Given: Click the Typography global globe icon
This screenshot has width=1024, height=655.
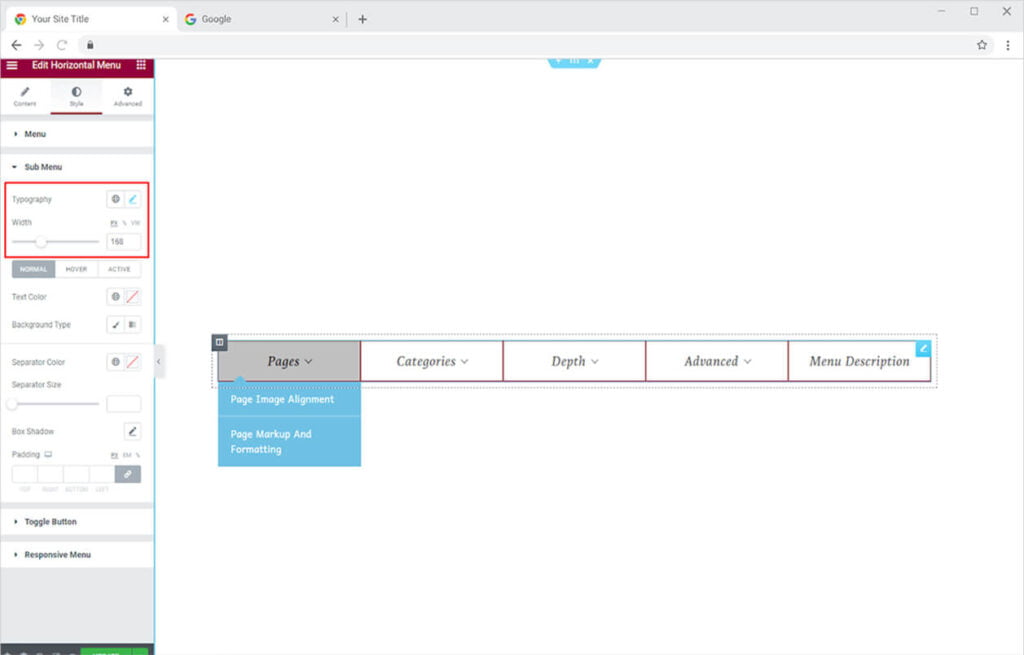Looking at the screenshot, I should 115,200.
